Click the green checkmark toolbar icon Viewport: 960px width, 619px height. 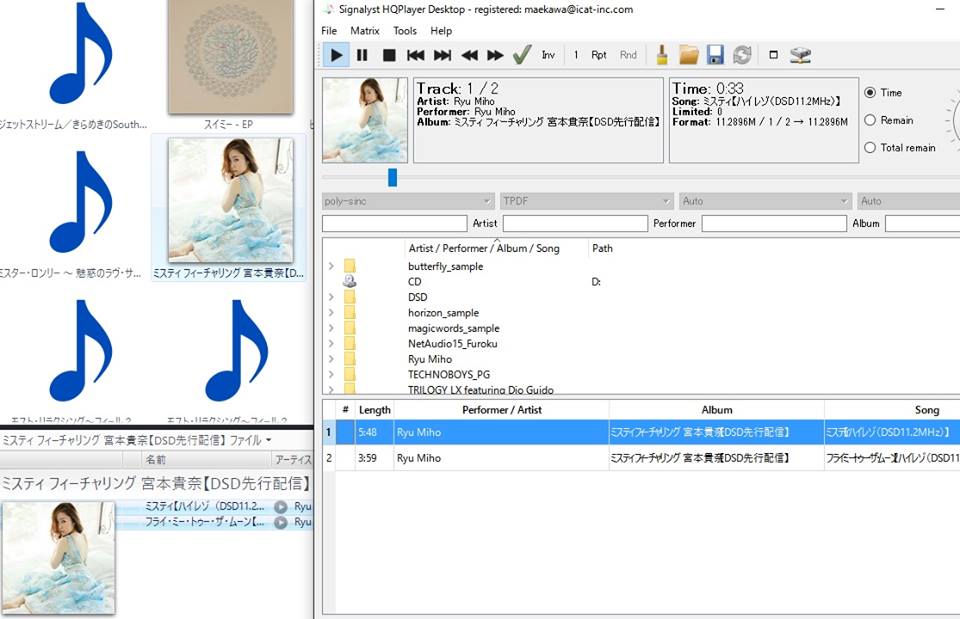click(x=522, y=55)
